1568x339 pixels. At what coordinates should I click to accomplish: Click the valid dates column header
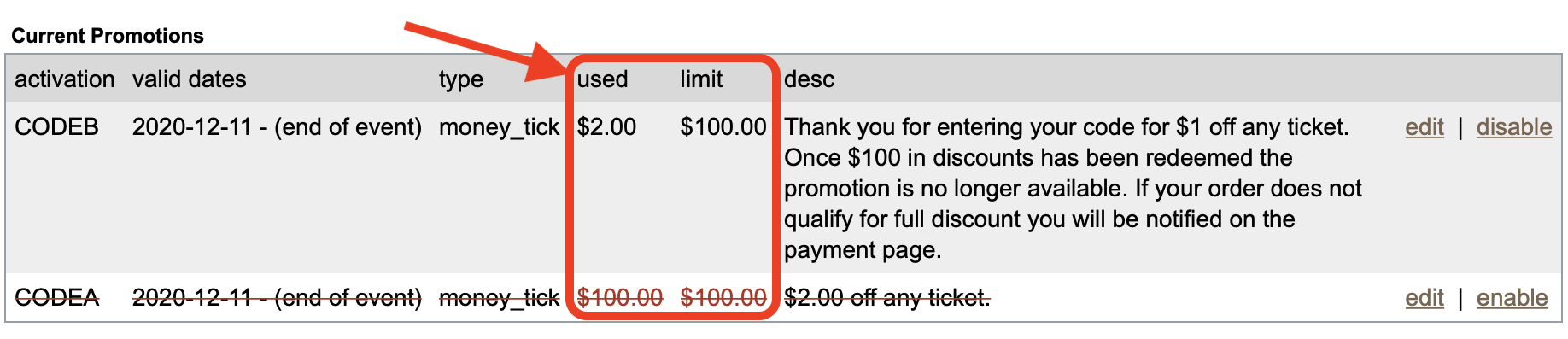click(x=189, y=79)
